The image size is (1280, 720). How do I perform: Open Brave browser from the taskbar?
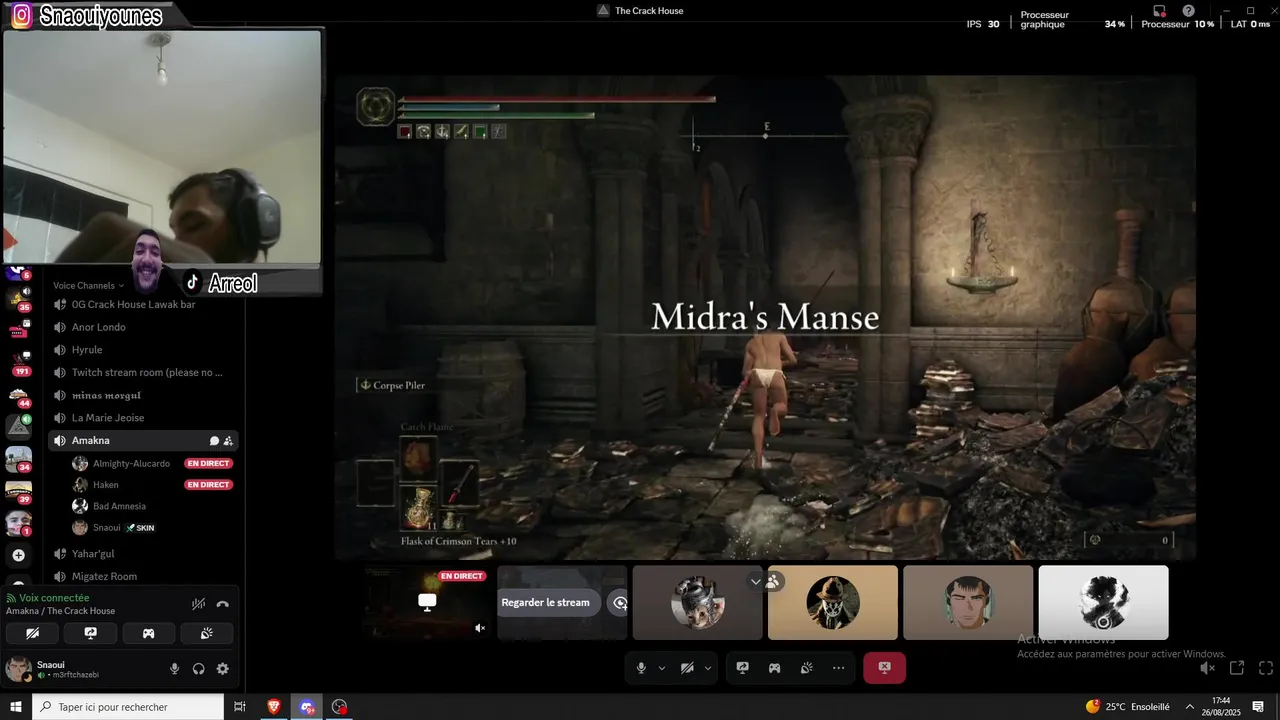click(x=274, y=707)
